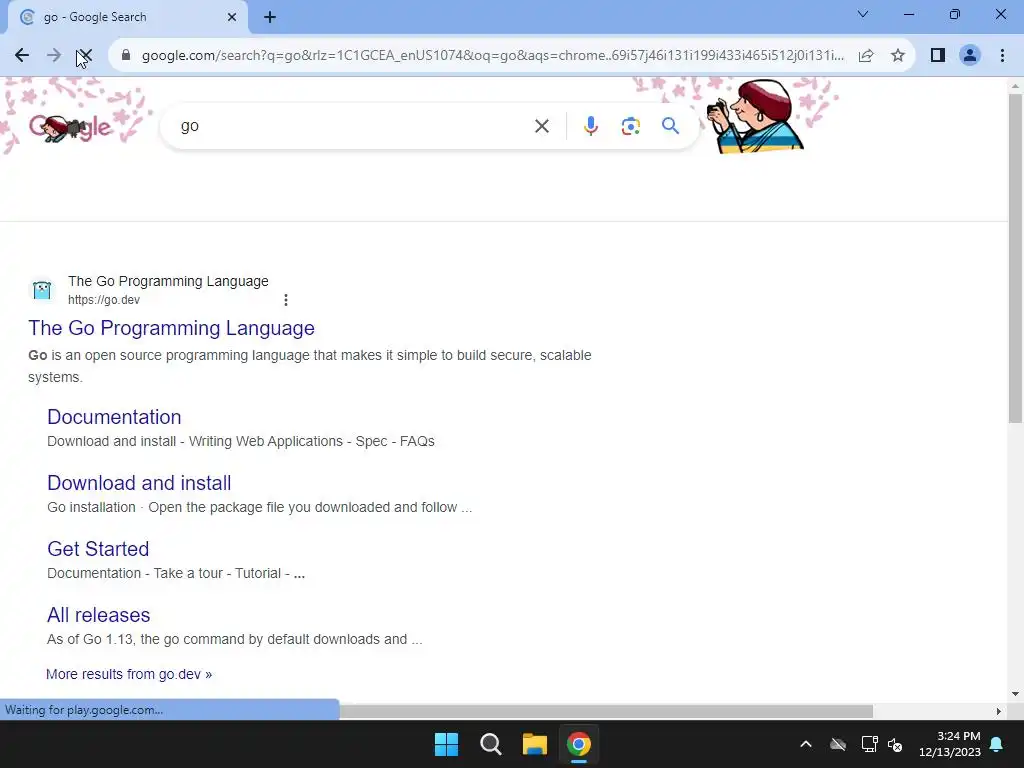Open a new tab with the plus button
The image size is (1024, 768).
270,17
